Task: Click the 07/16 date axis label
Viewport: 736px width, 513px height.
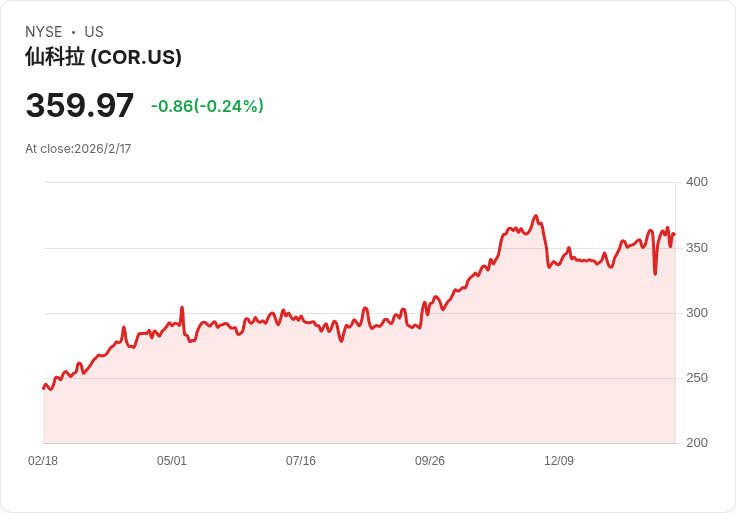Action: [301, 461]
